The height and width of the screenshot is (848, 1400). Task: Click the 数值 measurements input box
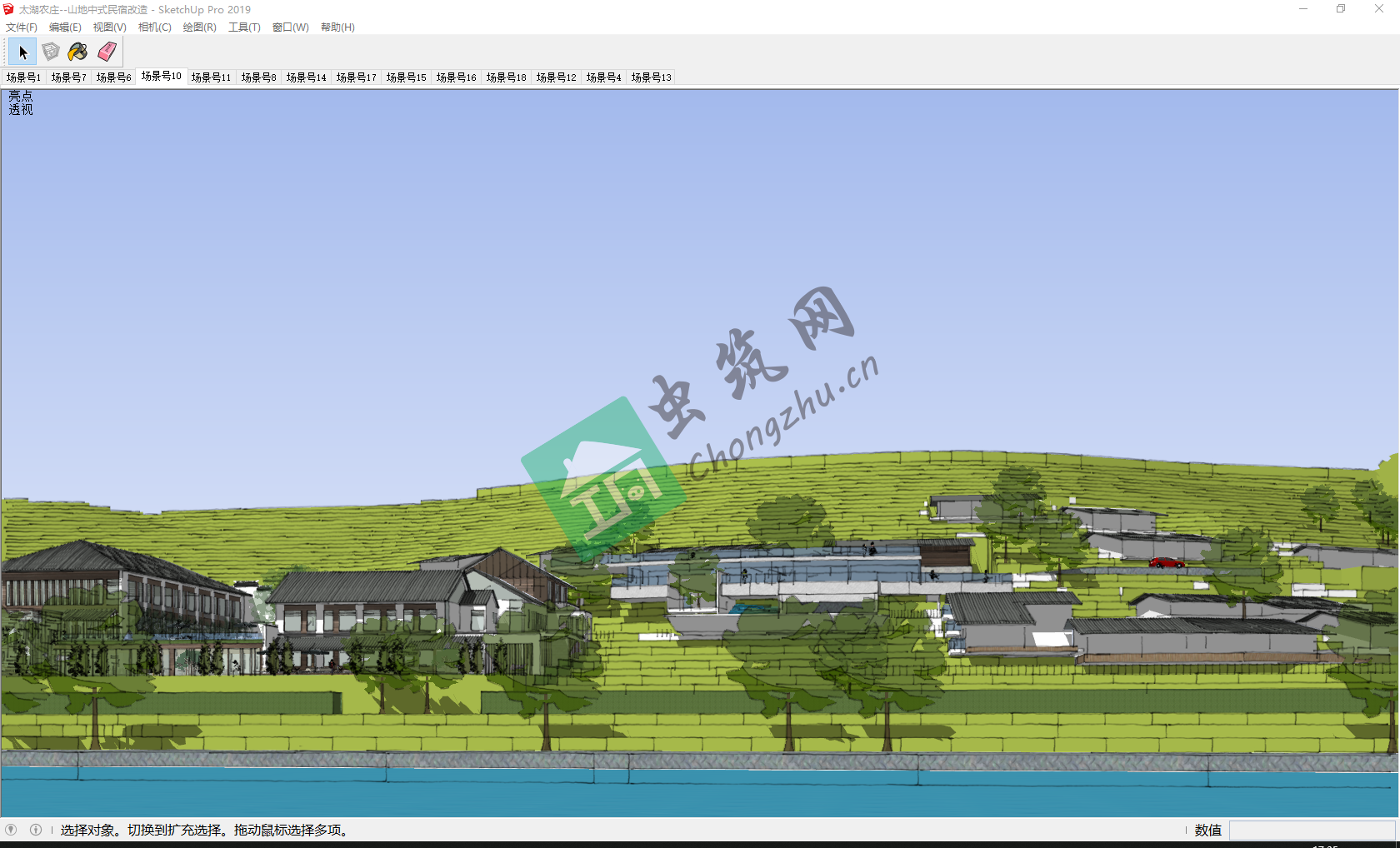pyautogui.click(x=1312, y=831)
